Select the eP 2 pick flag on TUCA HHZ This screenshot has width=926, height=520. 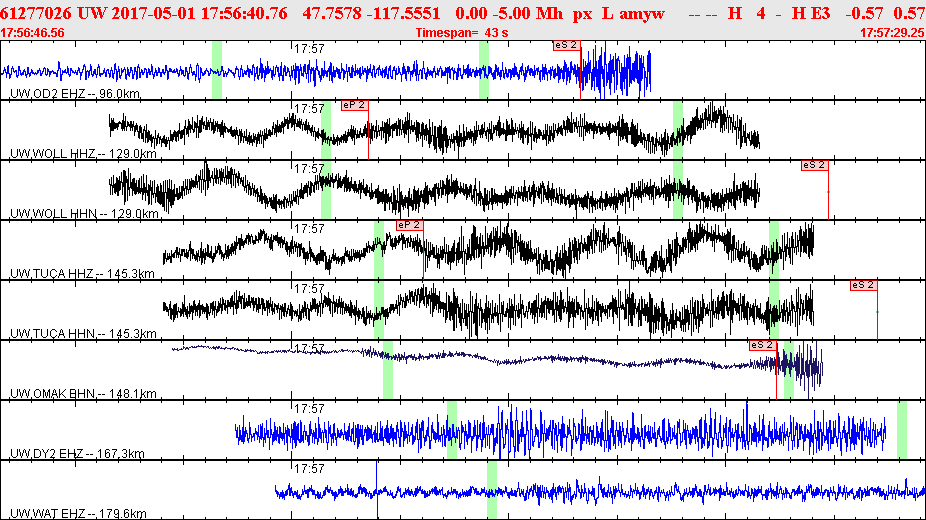pos(409,225)
